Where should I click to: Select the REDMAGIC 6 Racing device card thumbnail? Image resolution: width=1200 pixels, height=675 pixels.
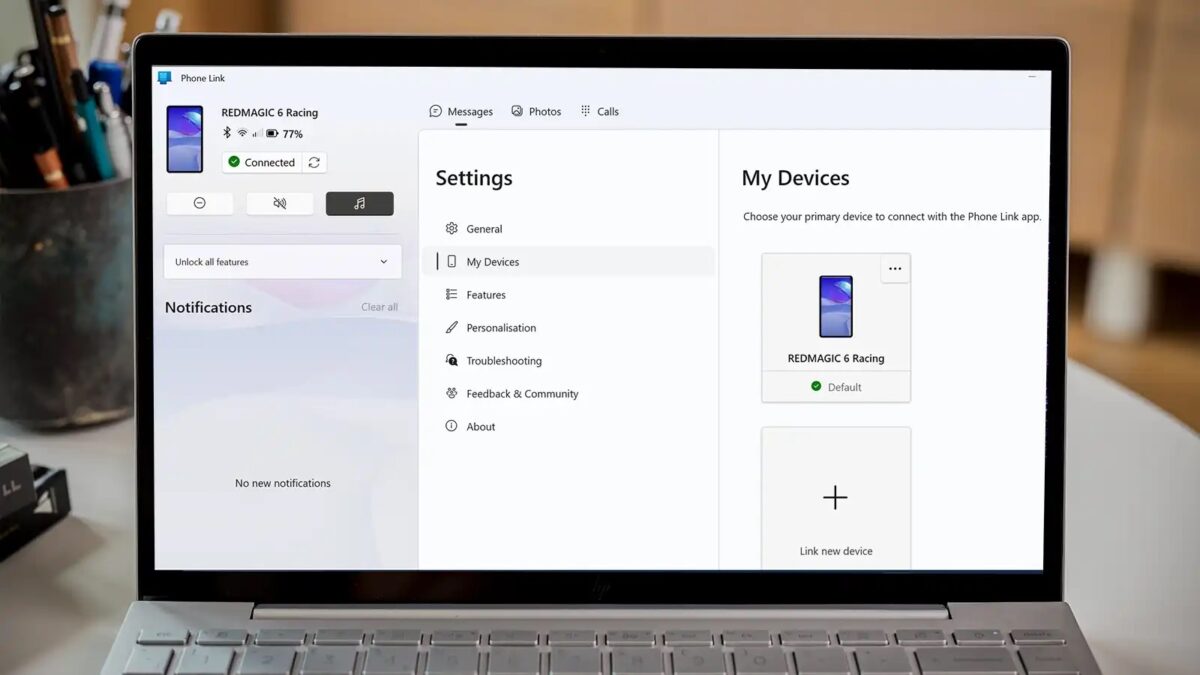point(836,307)
